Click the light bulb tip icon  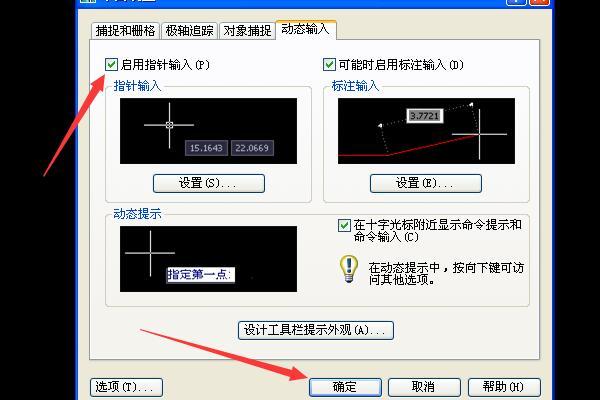click(x=349, y=269)
